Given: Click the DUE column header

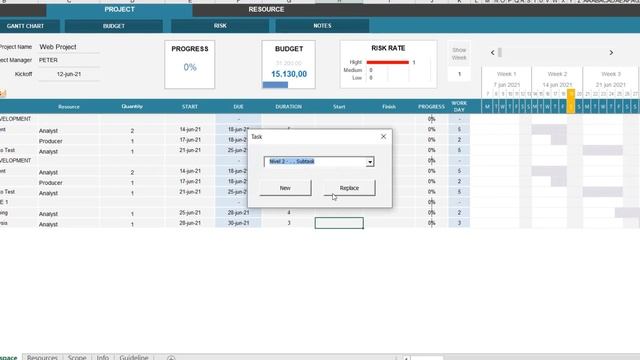Looking at the screenshot, I should (238, 107).
